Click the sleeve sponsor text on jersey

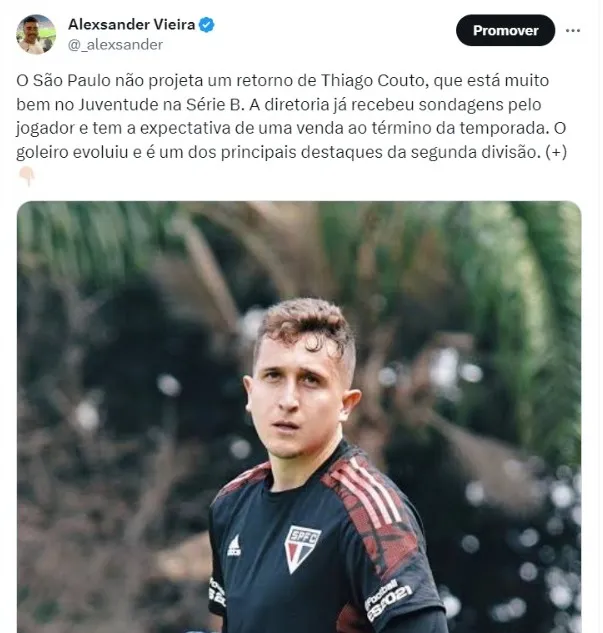(387, 599)
